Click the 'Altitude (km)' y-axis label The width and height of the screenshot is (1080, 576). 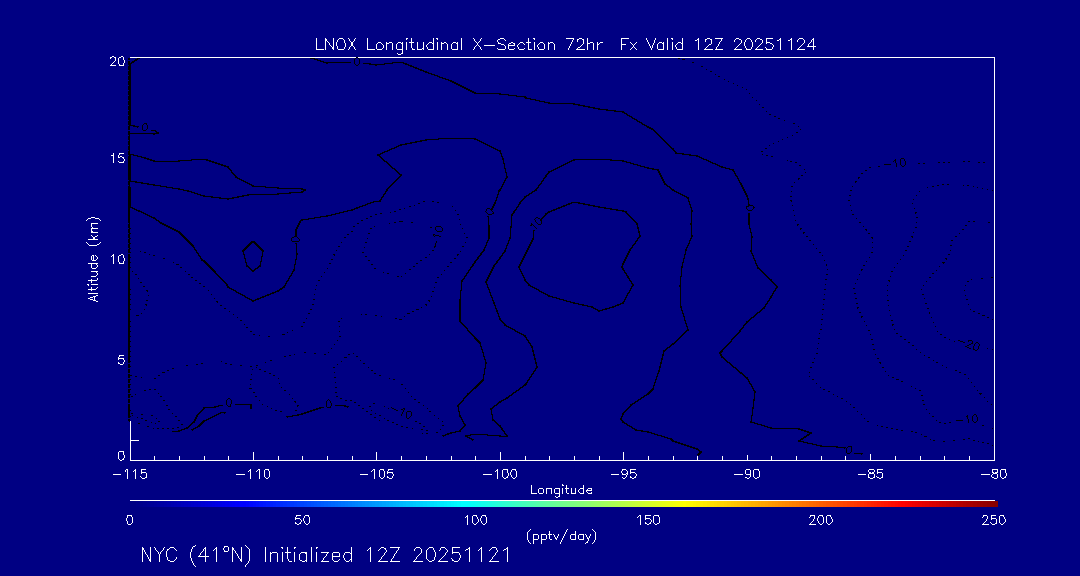tap(93, 258)
